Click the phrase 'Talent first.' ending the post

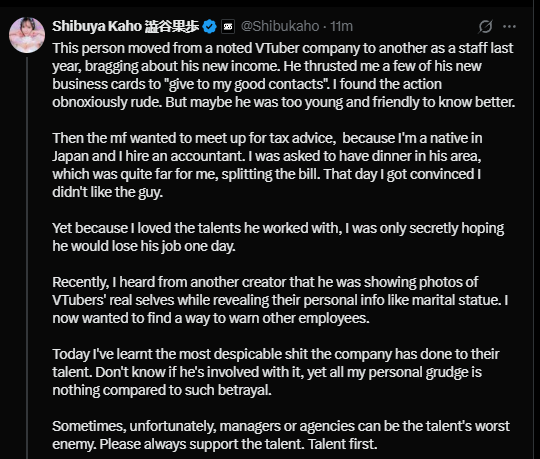pos(343,444)
